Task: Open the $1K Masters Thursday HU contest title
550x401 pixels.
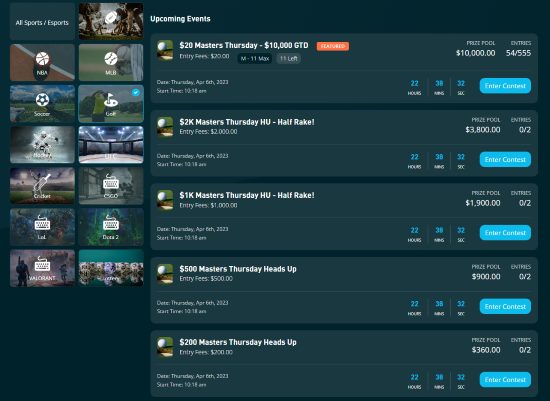Action: [247, 195]
